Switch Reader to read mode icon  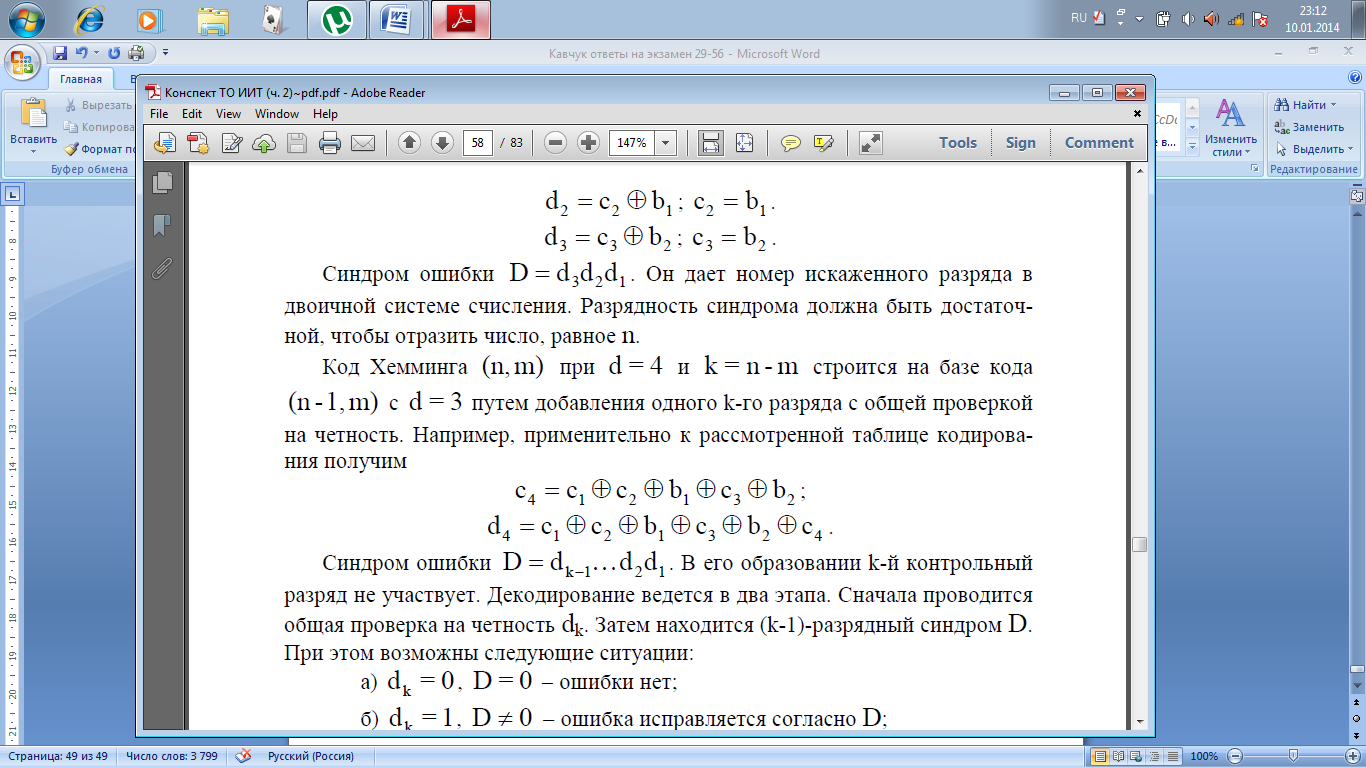point(871,143)
